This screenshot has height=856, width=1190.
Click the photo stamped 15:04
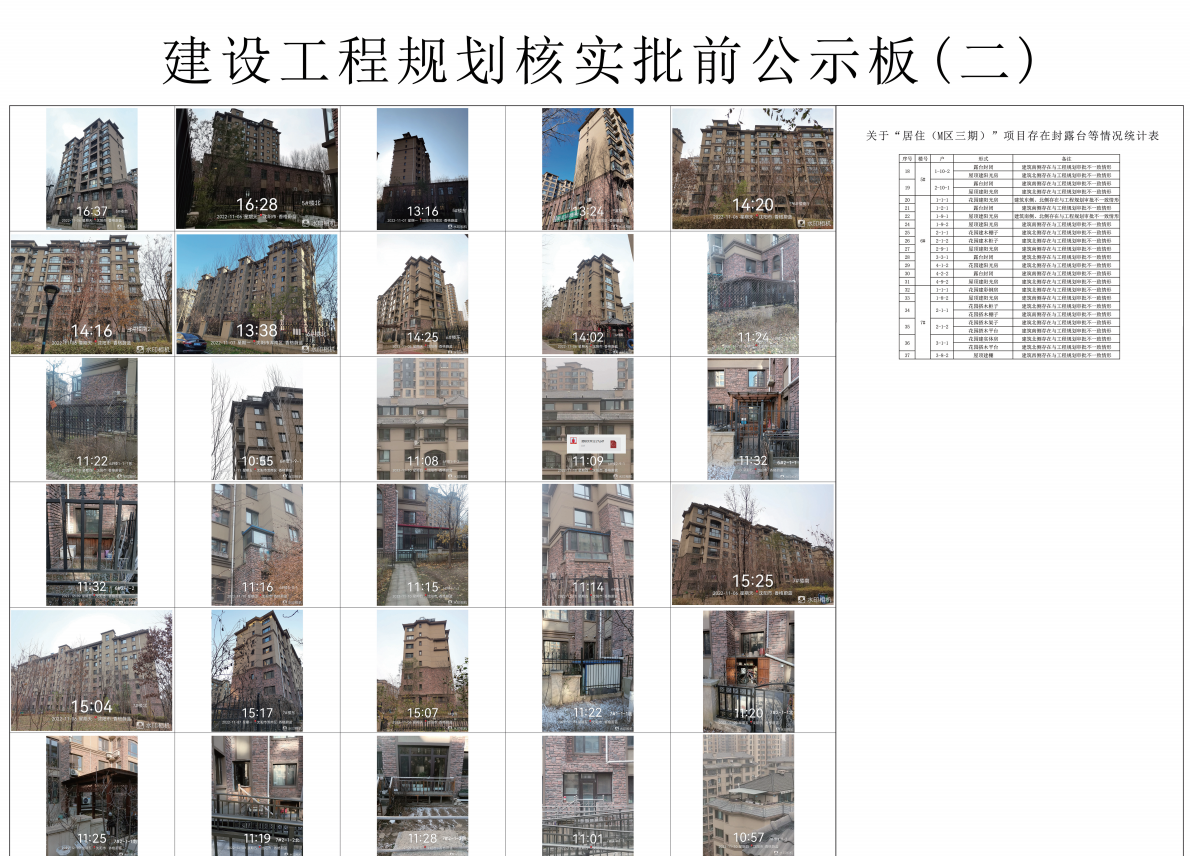[x=92, y=670]
